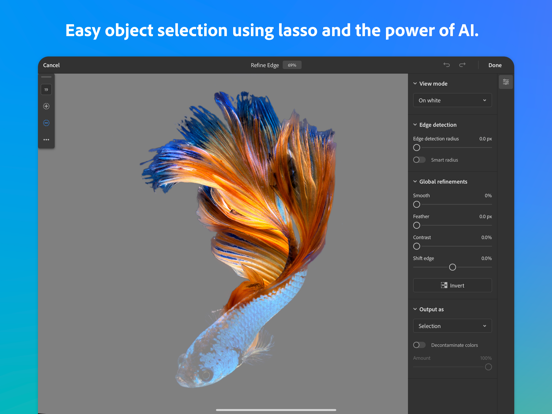Click the 0.0% Shift edge value

pos(486,258)
